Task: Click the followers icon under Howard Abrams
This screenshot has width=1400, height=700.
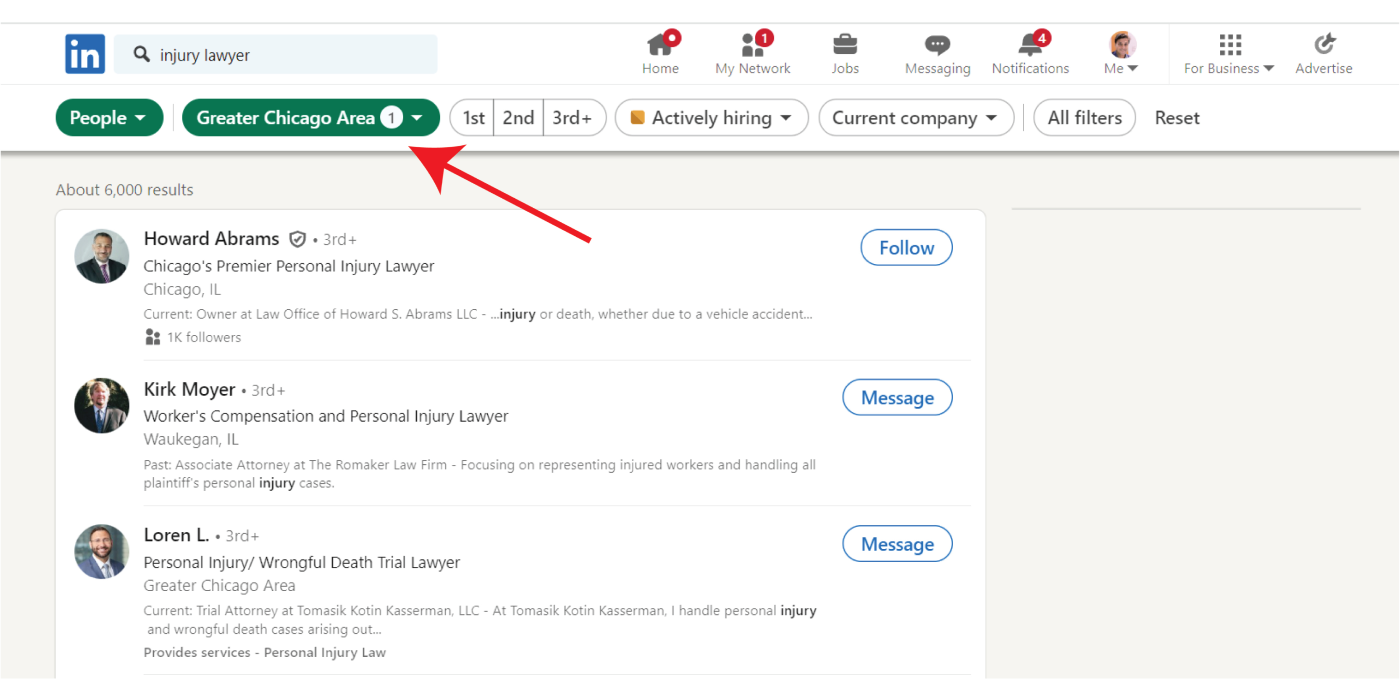Action: tap(152, 338)
